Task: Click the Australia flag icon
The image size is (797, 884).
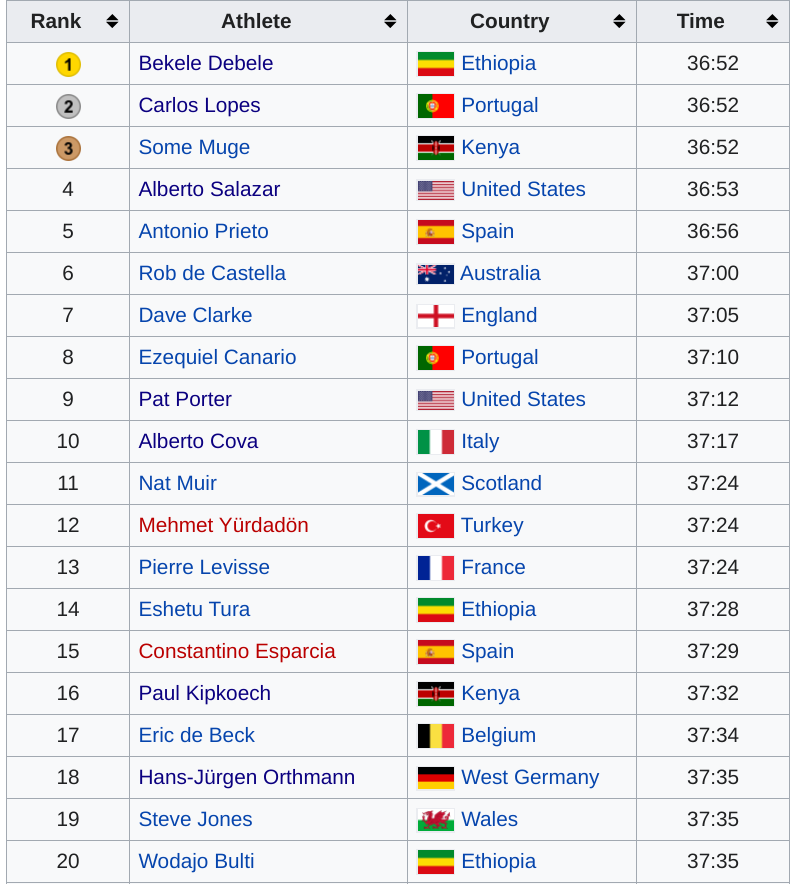Action: (436, 274)
